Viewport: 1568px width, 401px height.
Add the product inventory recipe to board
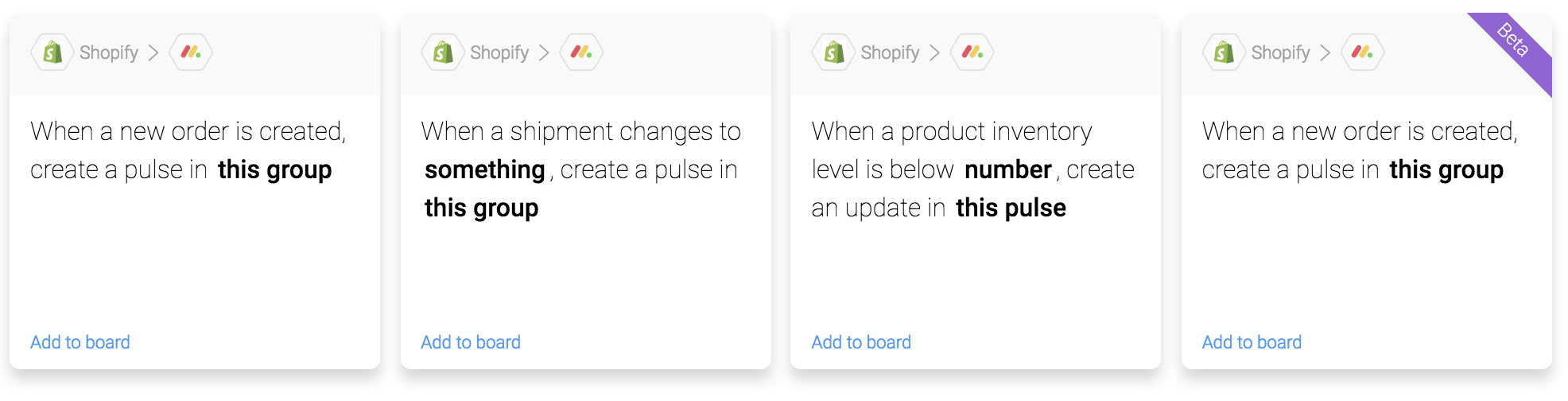pos(861,342)
